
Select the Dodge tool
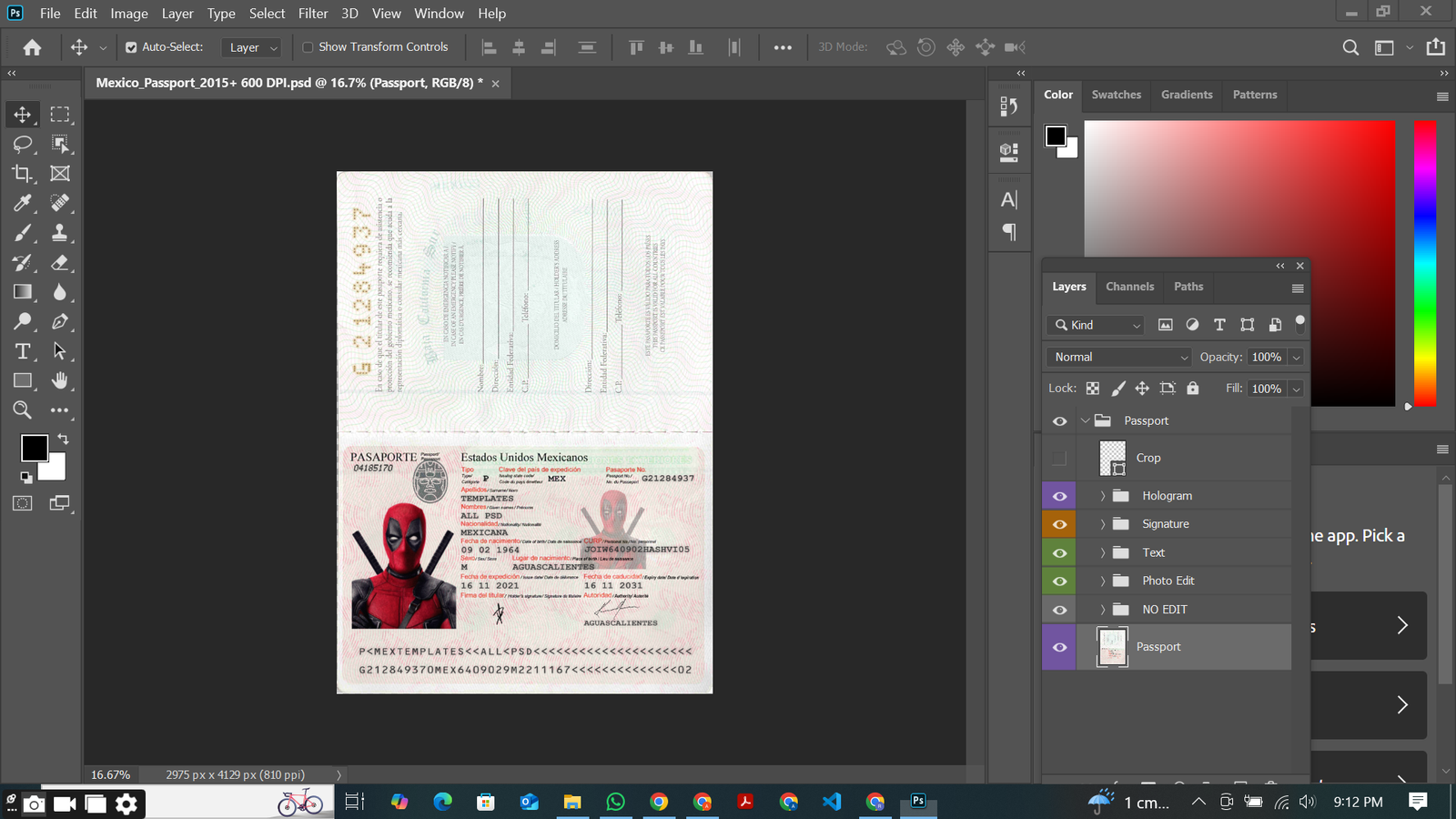[23, 321]
